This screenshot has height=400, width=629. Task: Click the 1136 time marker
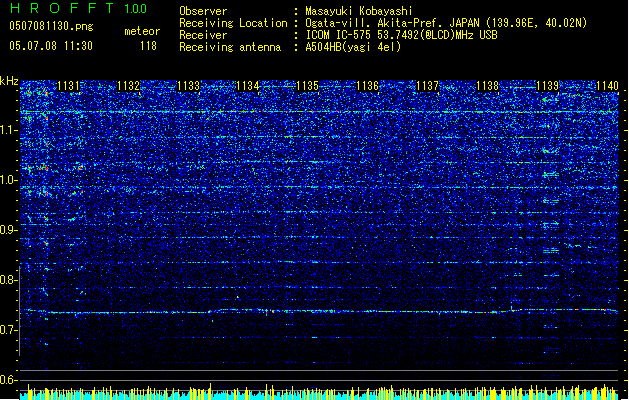pyautogui.click(x=367, y=86)
